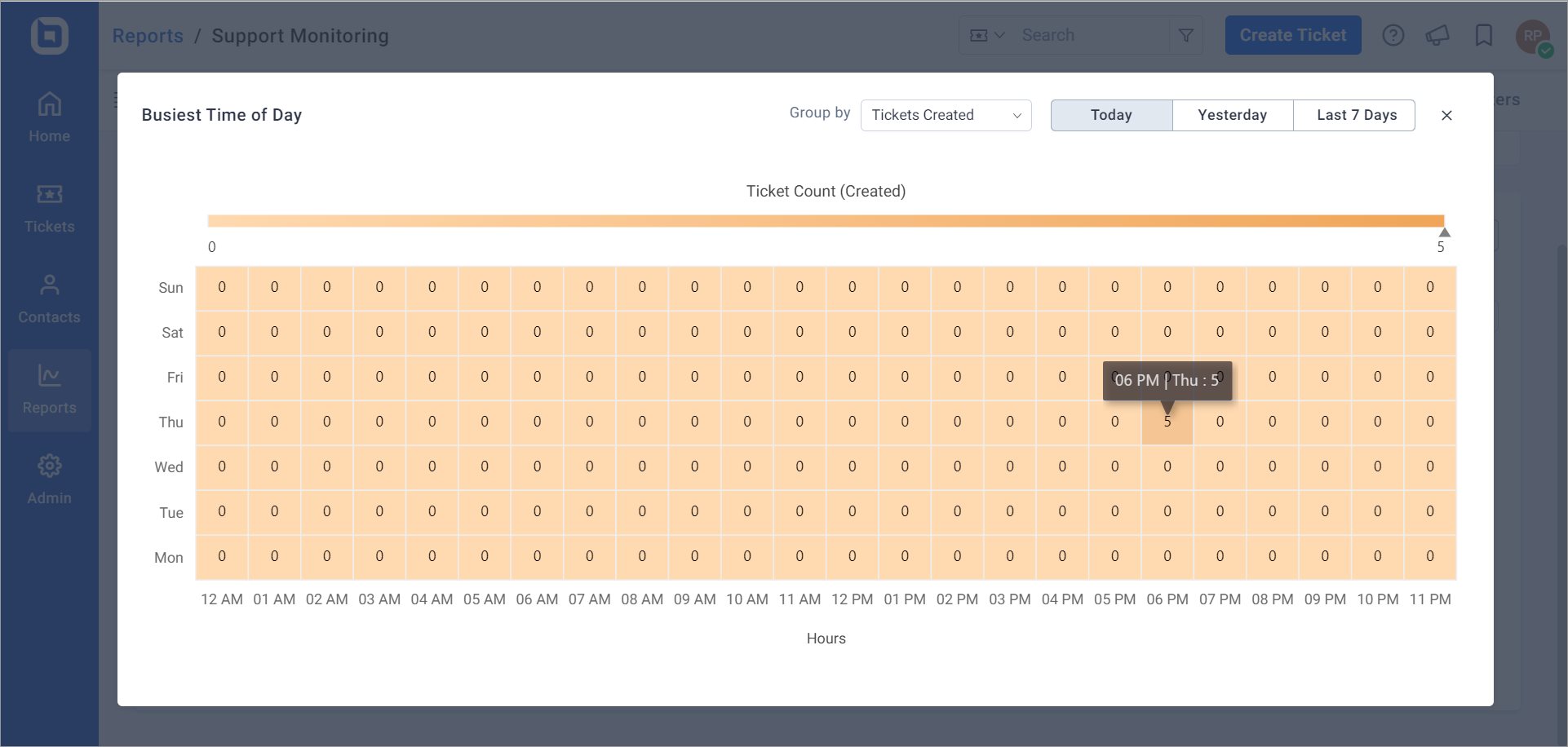Click the bookmark icon in header
This screenshot has height=747, width=1568.
click(x=1484, y=35)
